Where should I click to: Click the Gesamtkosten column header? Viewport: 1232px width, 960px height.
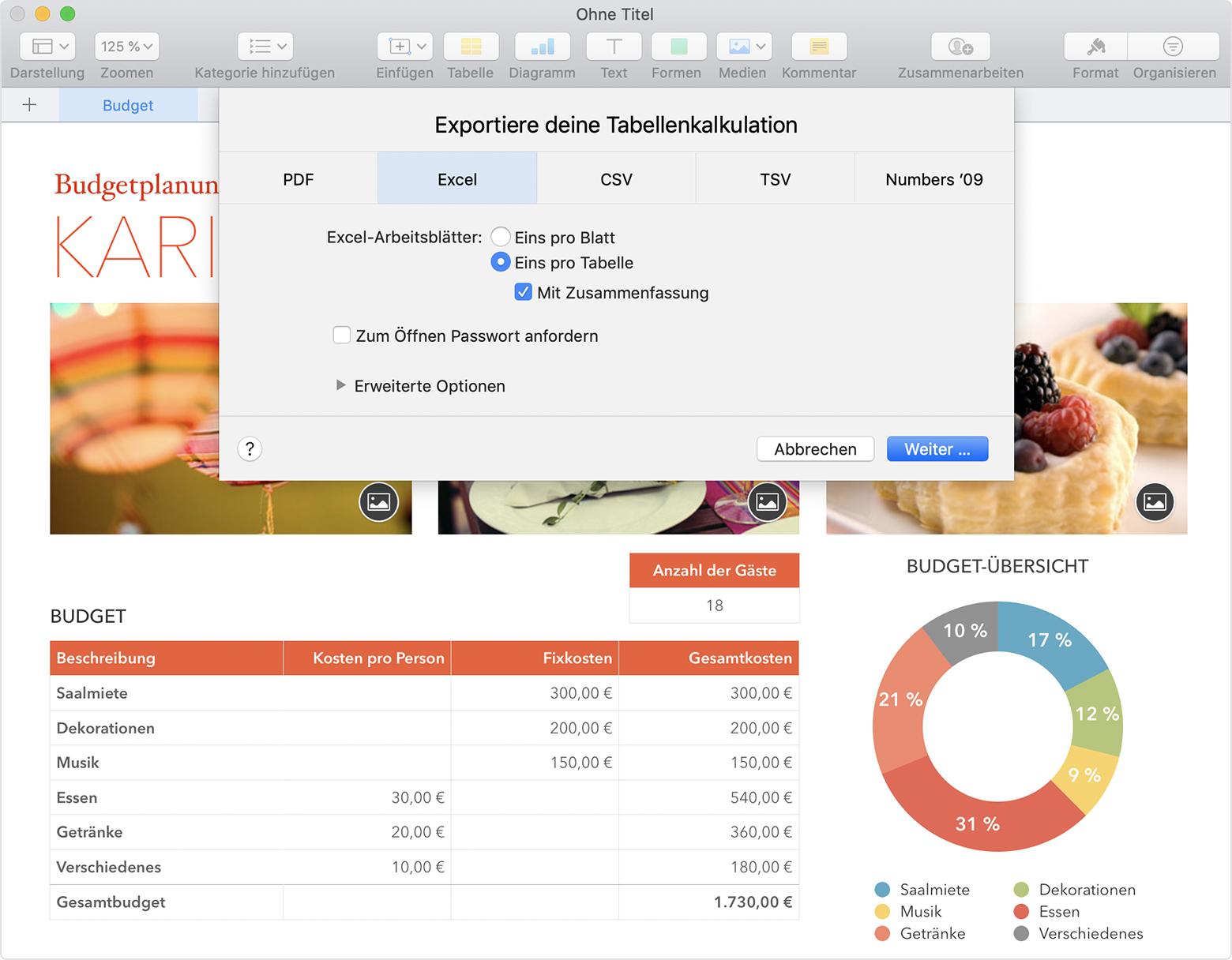click(708, 658)
